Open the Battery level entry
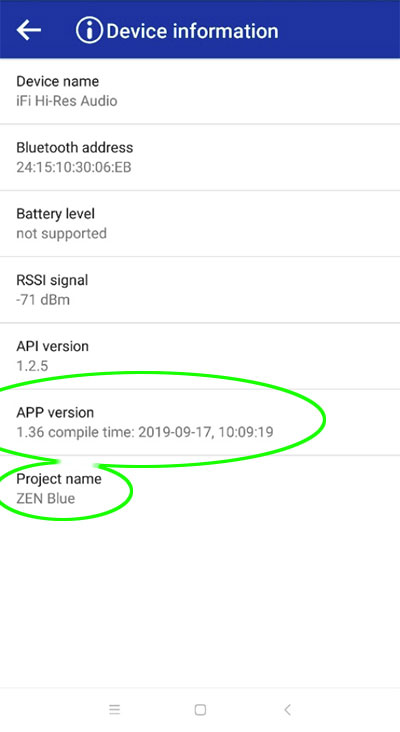This screenshot has width=400, height=732. click(200, 224)
